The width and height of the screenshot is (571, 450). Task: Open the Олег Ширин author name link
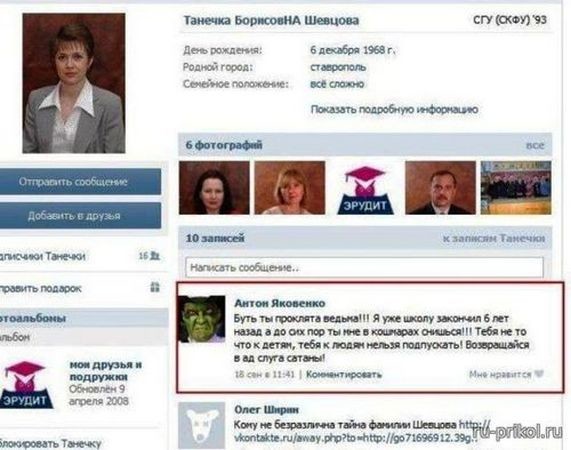(x=266, y=410)
